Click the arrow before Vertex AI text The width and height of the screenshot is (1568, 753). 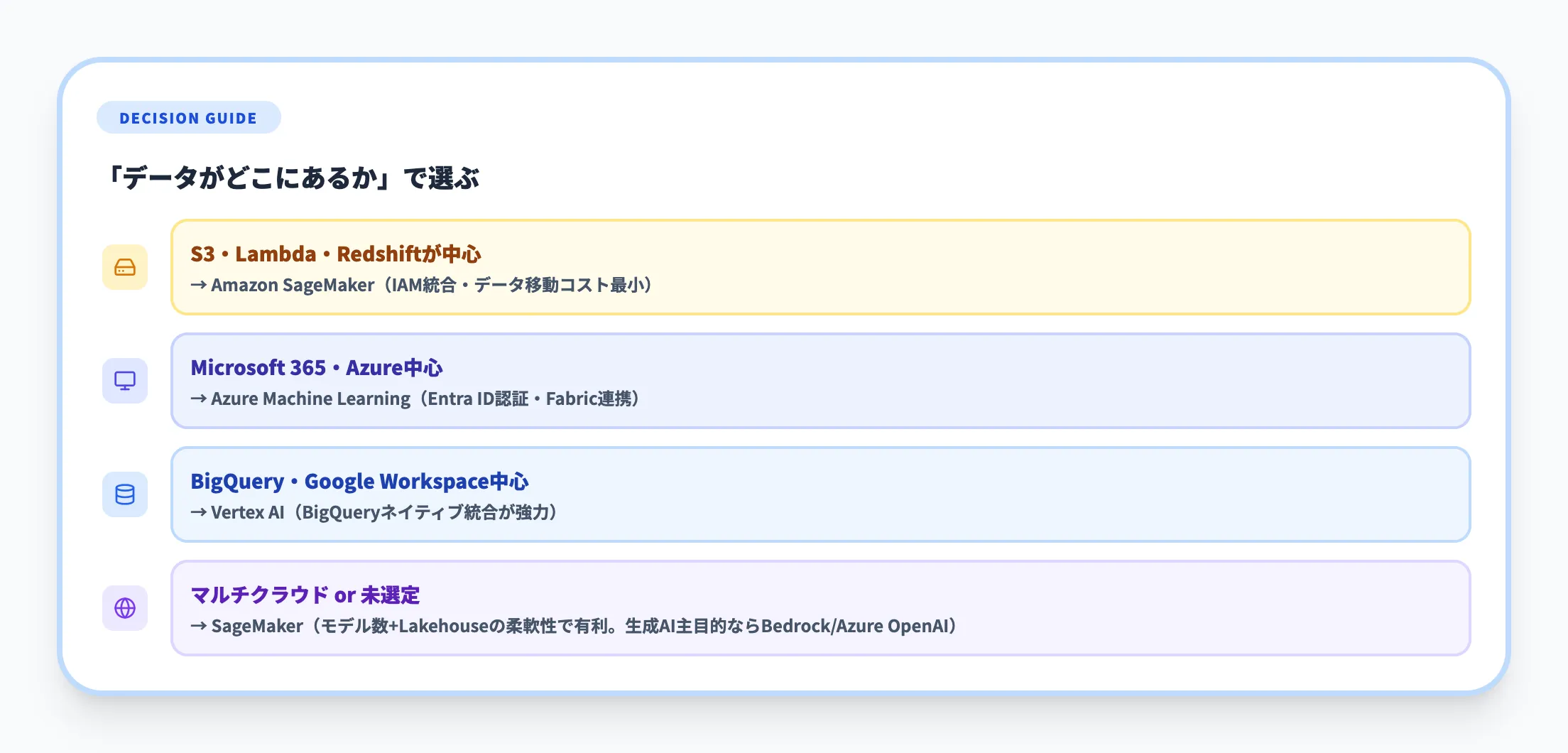point(197,512)
